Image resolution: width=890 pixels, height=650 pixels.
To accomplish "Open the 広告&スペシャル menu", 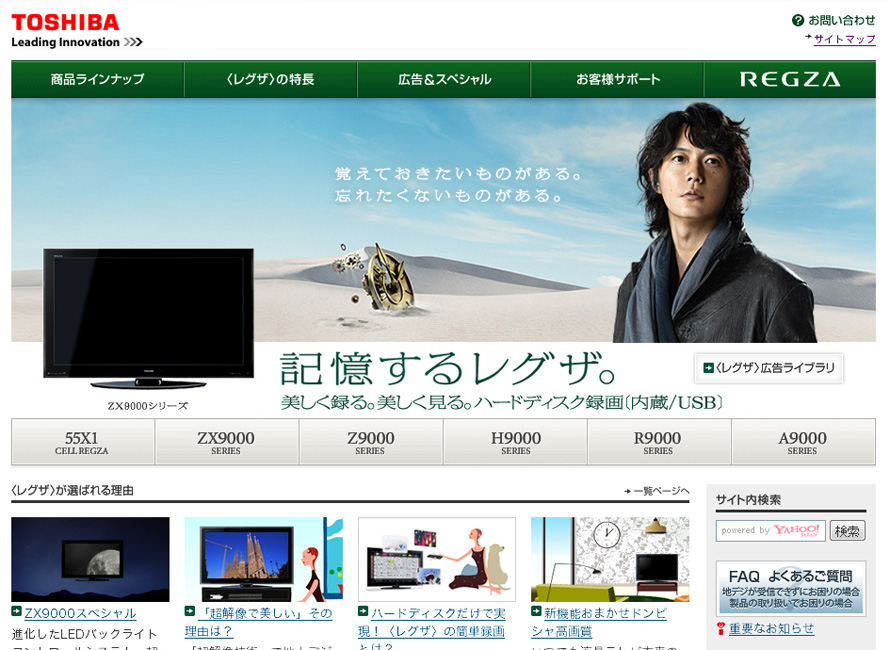I will click(444, 79).
